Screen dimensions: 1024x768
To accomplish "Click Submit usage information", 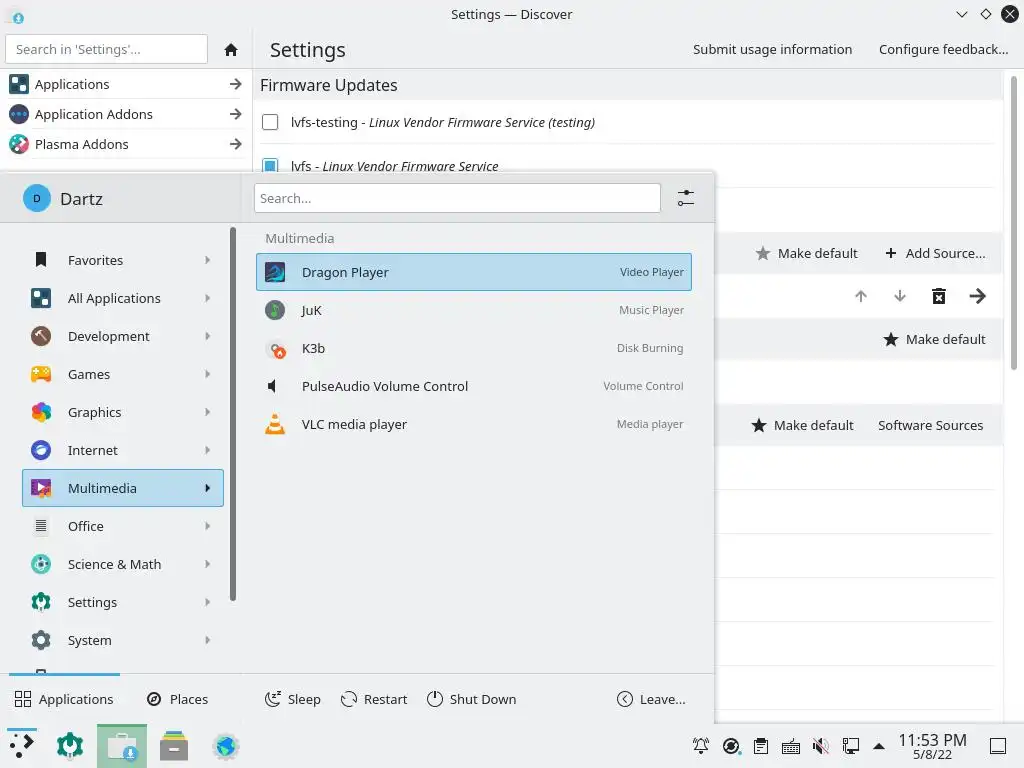I will click(772, 50).
